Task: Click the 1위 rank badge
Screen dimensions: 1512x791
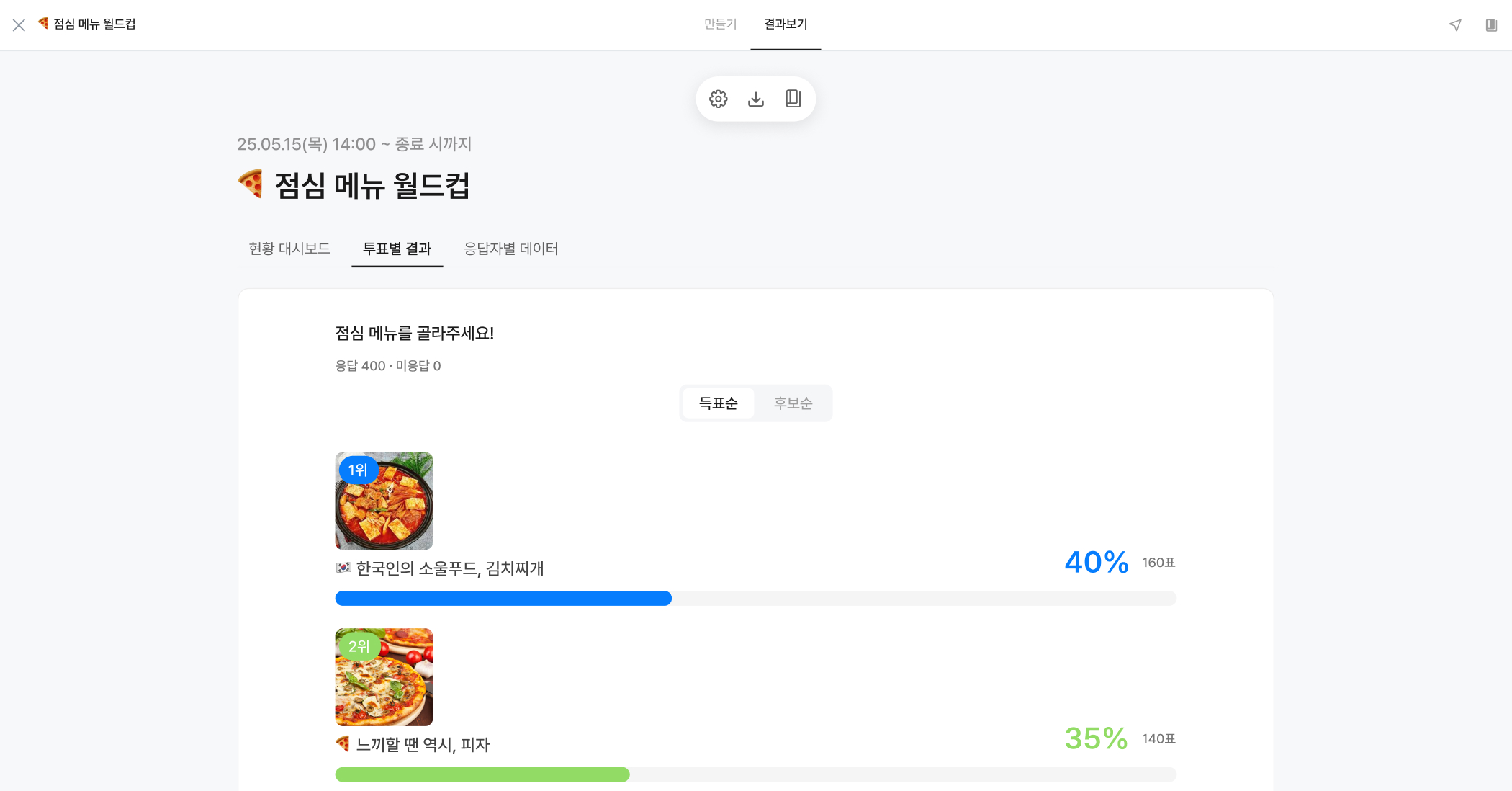Action: (x=358, y=470)
